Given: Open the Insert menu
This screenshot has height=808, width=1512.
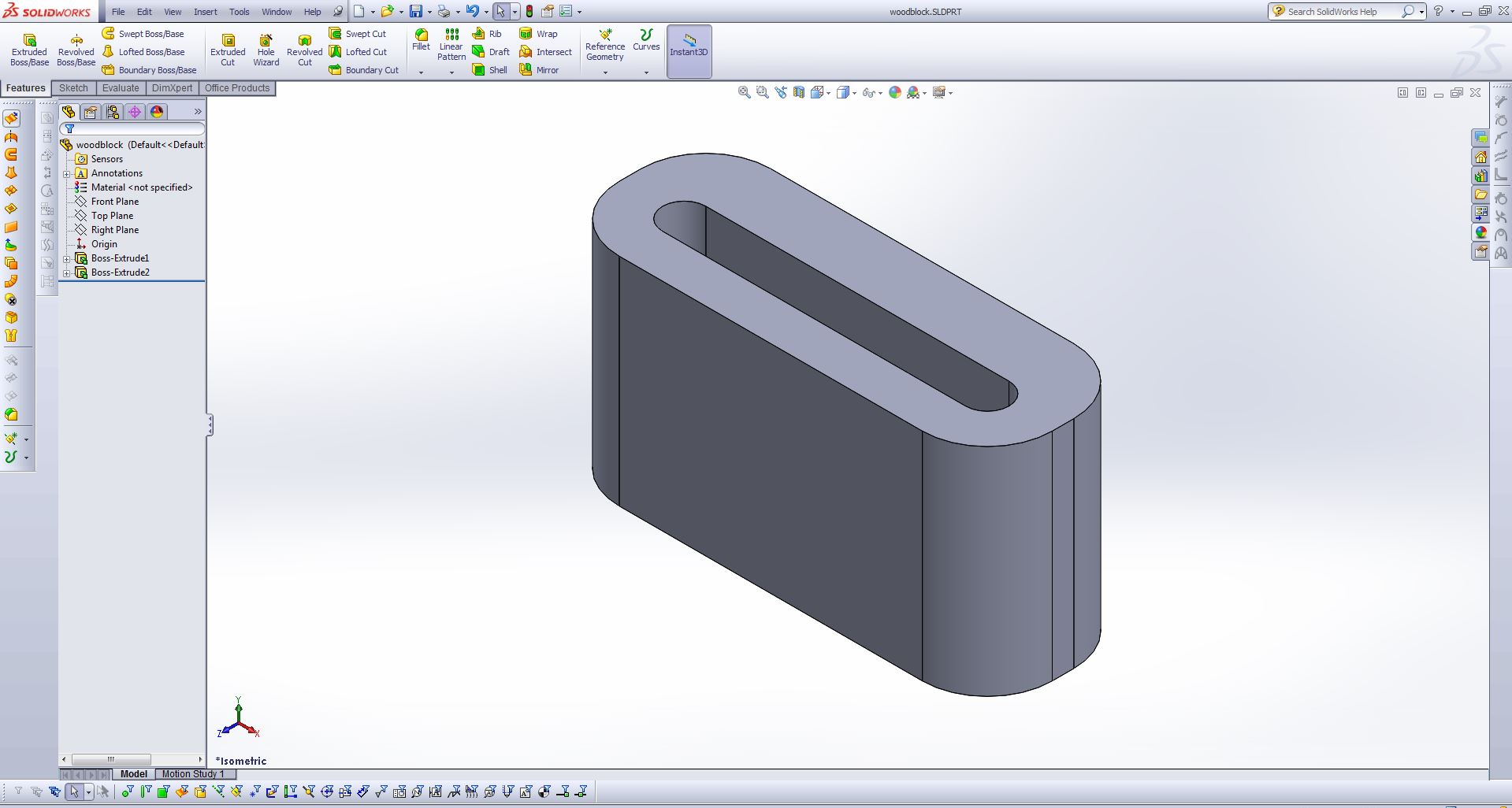Looking at the screenshot, I should tap(205, 12).
